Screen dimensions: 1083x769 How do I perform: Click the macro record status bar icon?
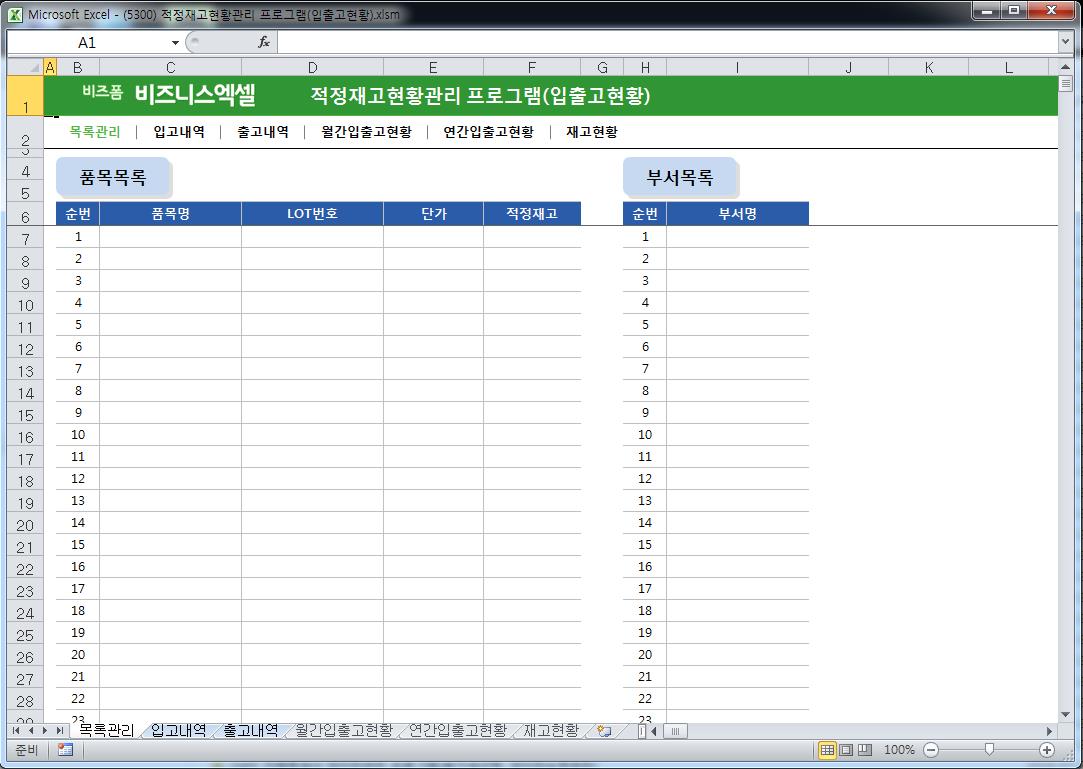66,750
